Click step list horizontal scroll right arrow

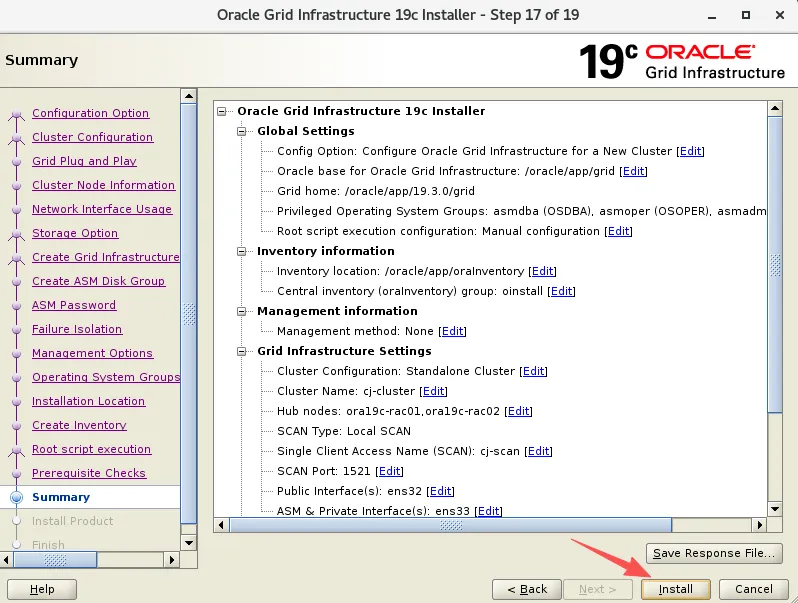coord(172,560)
